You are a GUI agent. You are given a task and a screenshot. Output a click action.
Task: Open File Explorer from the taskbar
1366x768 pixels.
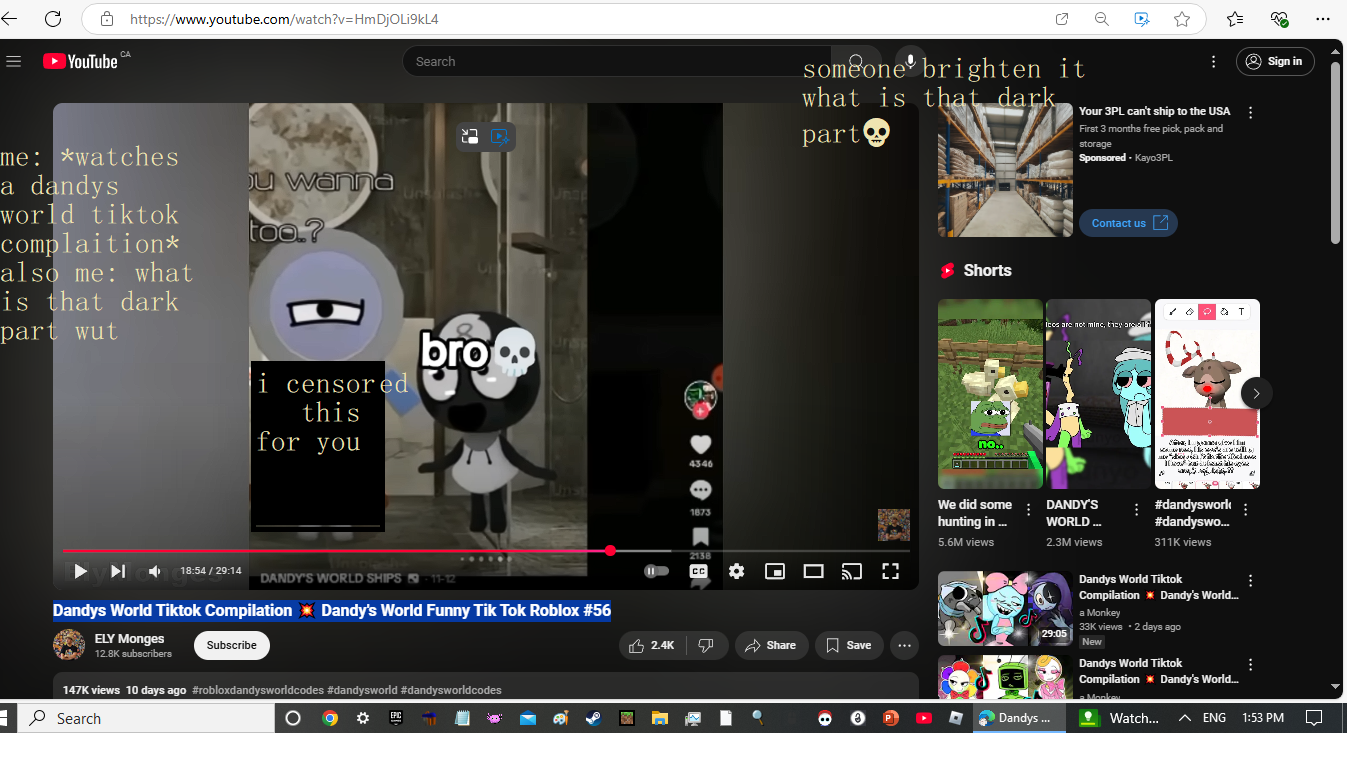tap(659, 718)
